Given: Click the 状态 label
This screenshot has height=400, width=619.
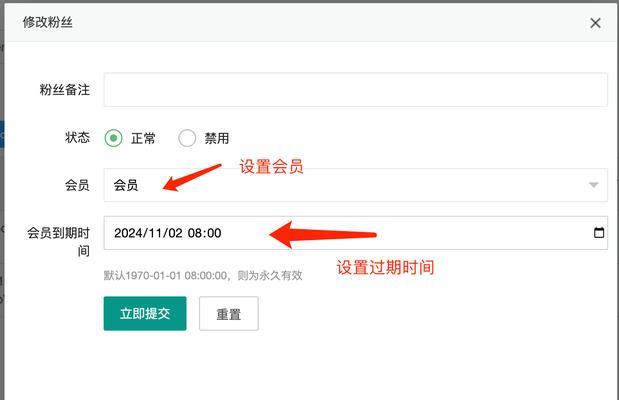Looking at the screenshot, I should click(77, 137).
